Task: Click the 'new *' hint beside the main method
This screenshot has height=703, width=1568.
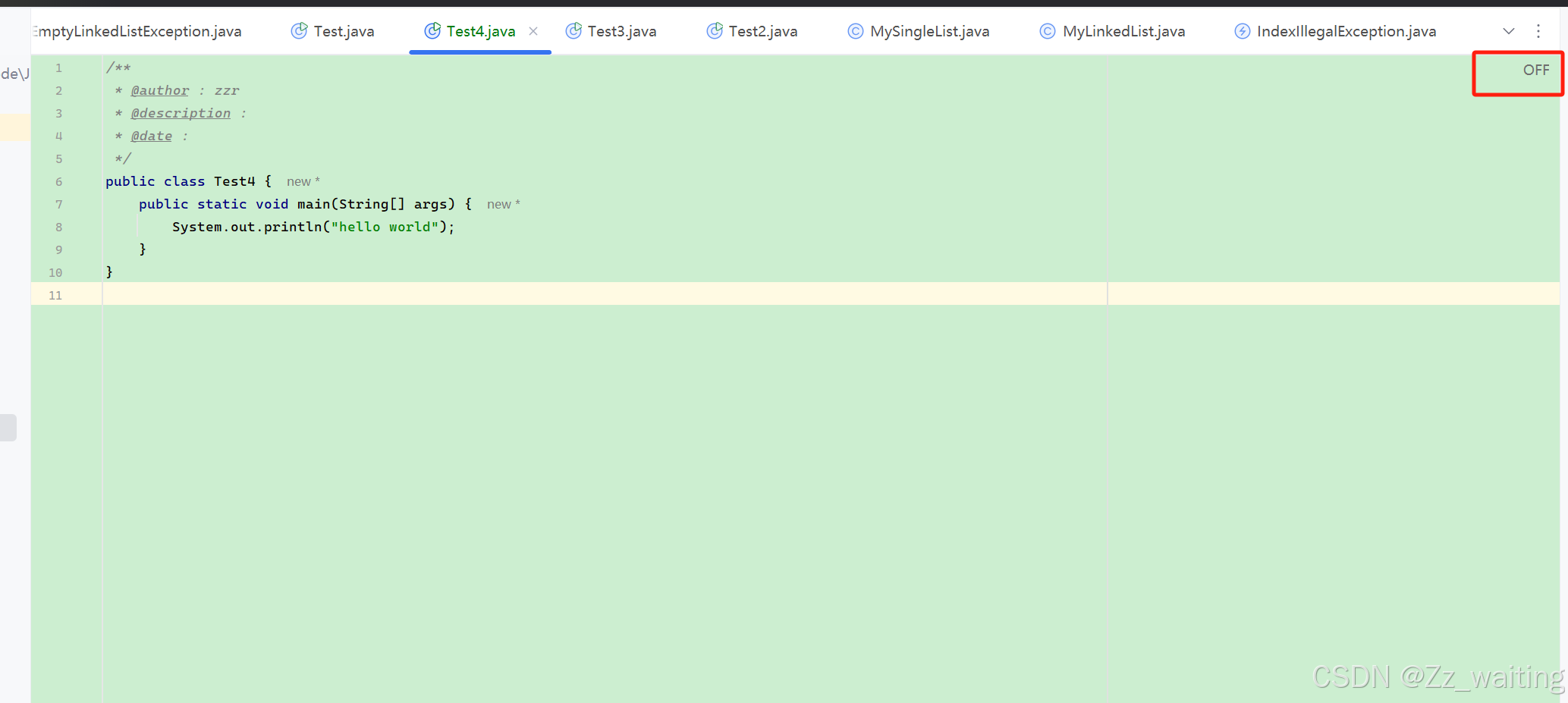Action: tap(502, 204)
